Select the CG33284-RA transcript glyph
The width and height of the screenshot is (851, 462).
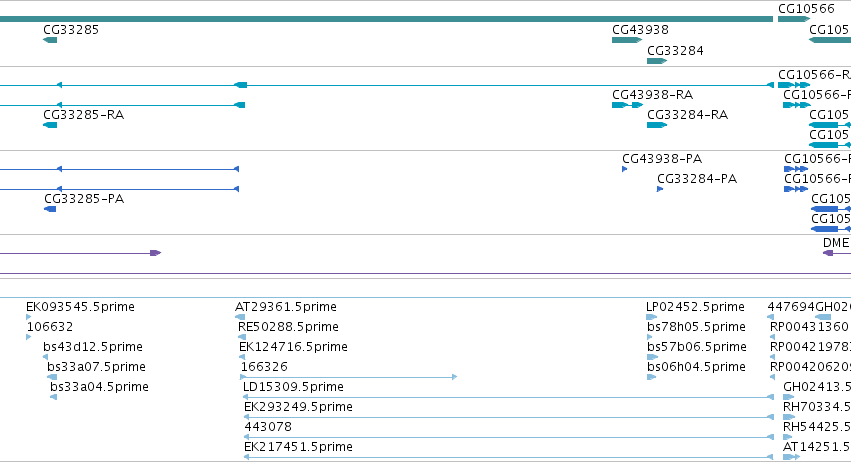click(657, 125)
